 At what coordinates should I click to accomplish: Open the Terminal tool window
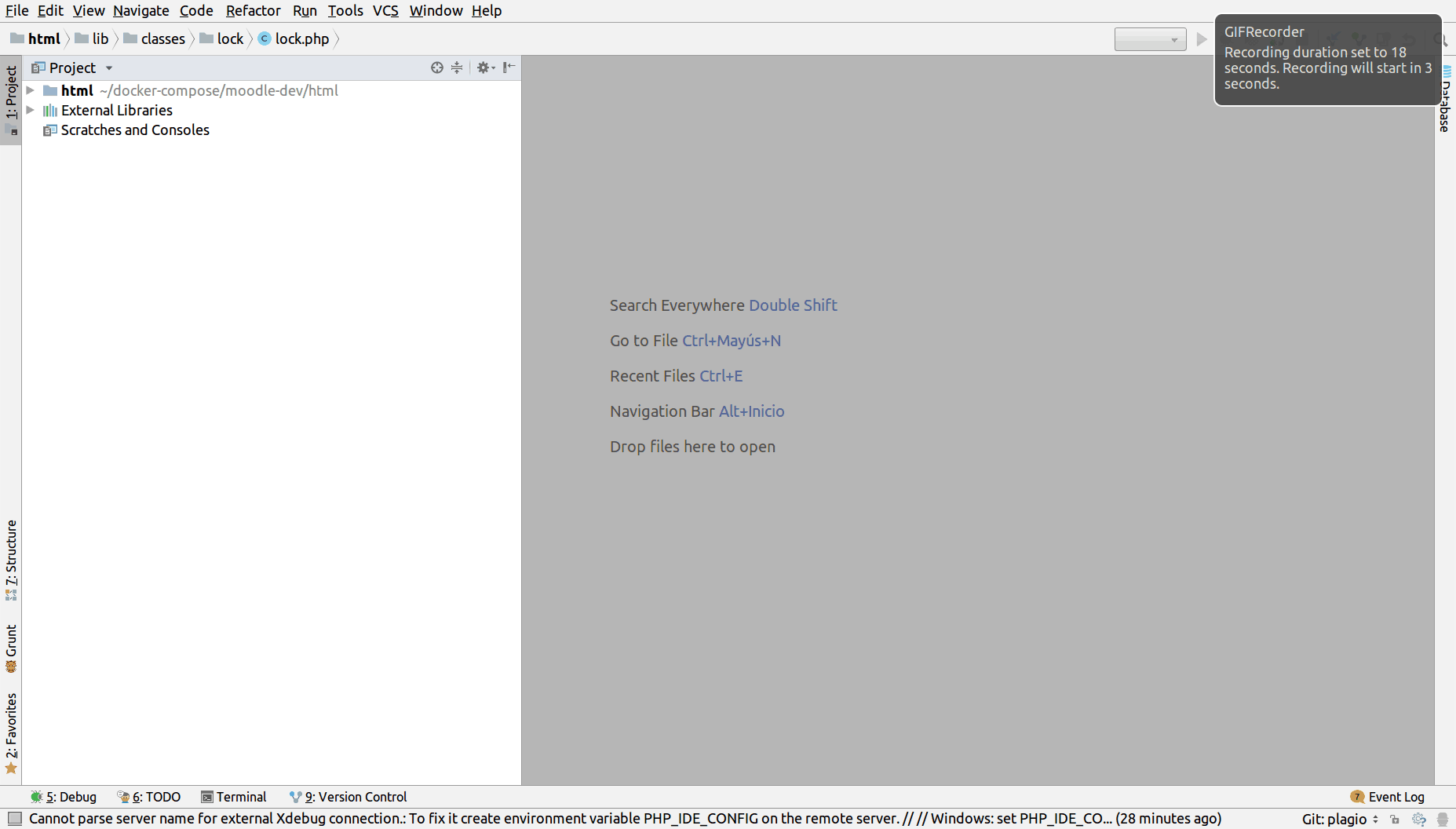[234, 797]
